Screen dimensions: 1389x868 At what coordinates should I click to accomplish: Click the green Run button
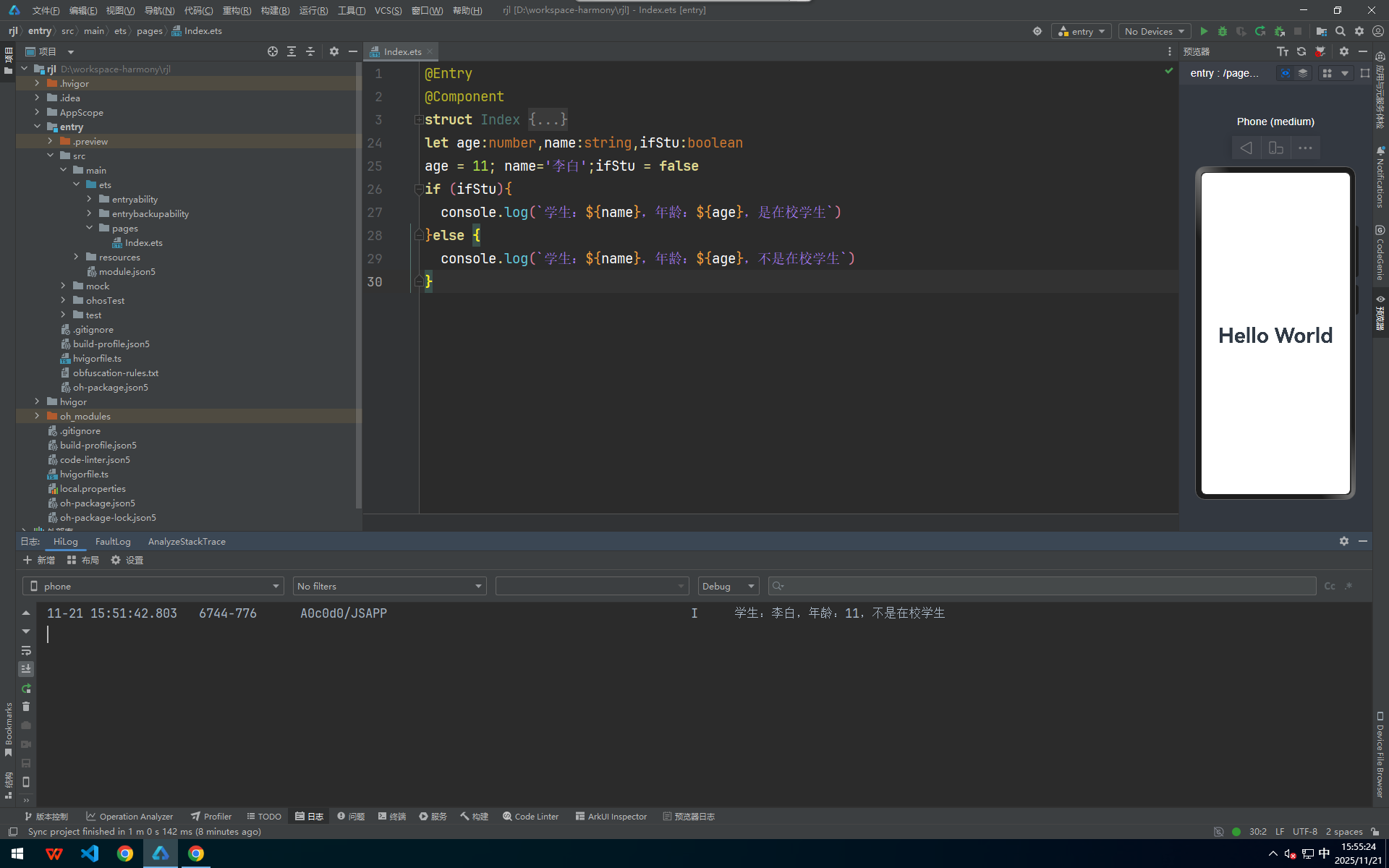point(1204,31)
